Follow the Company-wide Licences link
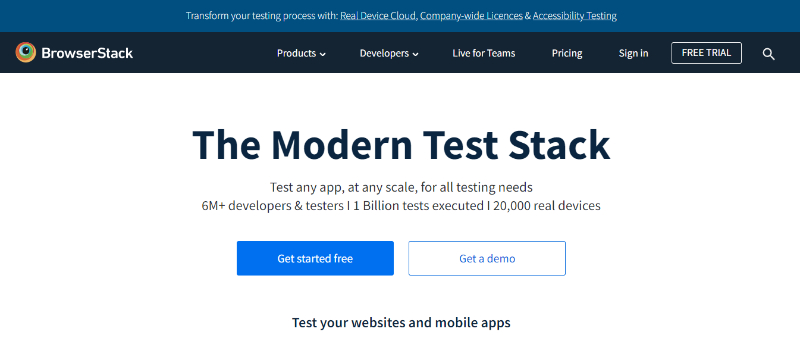Viewport: 800px width, 363px height. 471,16
